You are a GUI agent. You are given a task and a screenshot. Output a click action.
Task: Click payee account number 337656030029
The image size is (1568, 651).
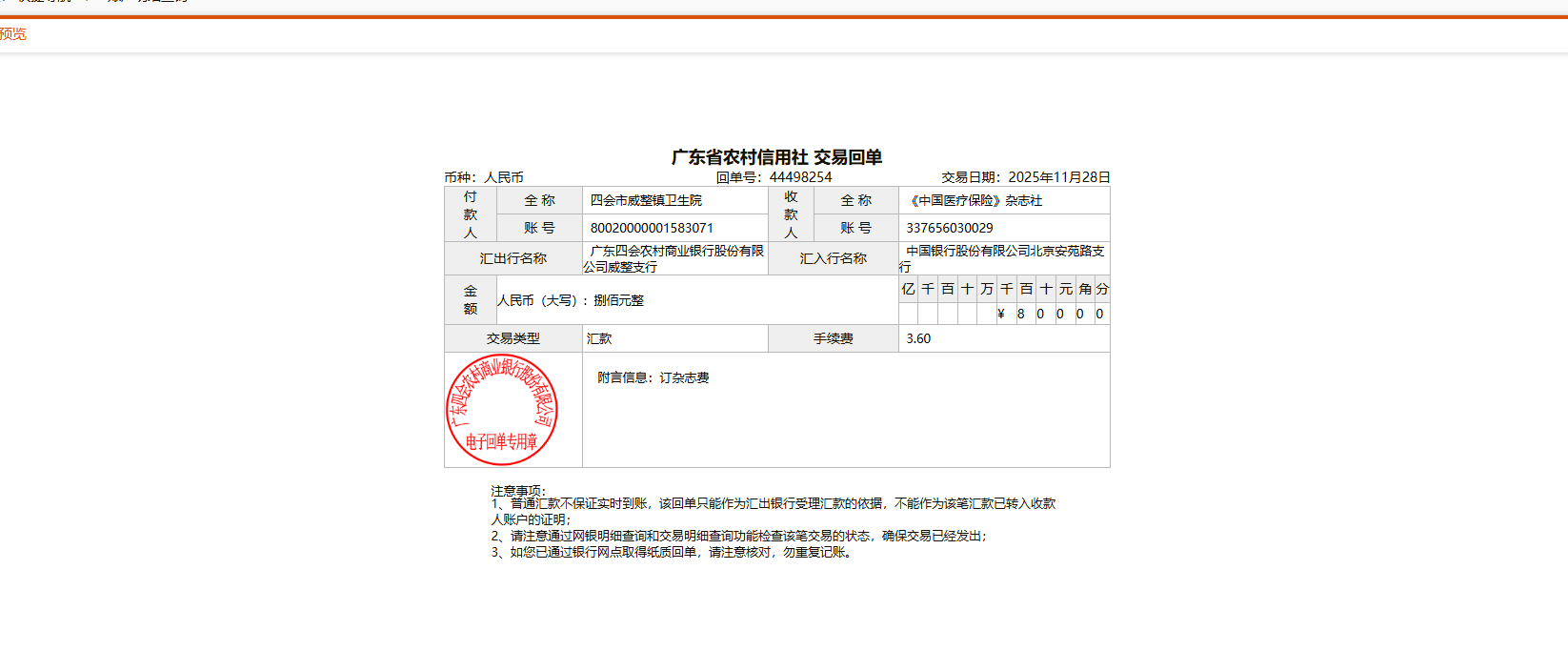point(949,228)
